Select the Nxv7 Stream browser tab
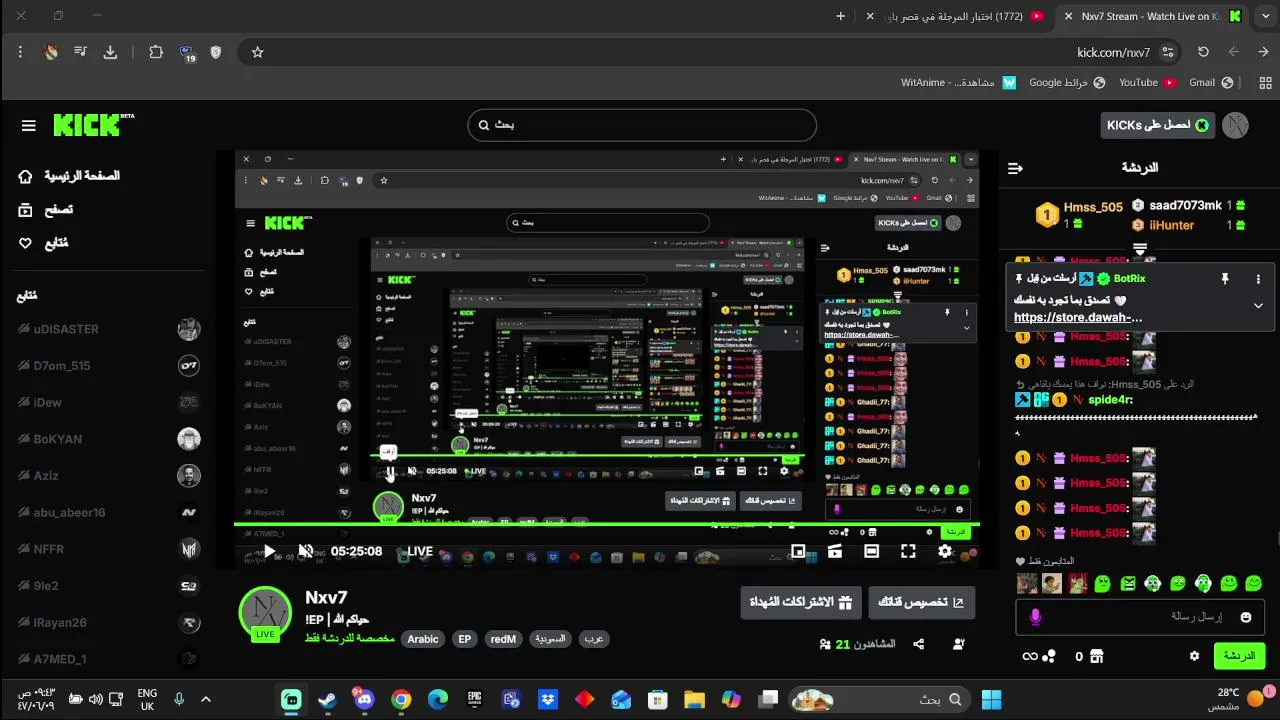The image size is (1280, 720). pyautogui.click(x=1151, y=16)
